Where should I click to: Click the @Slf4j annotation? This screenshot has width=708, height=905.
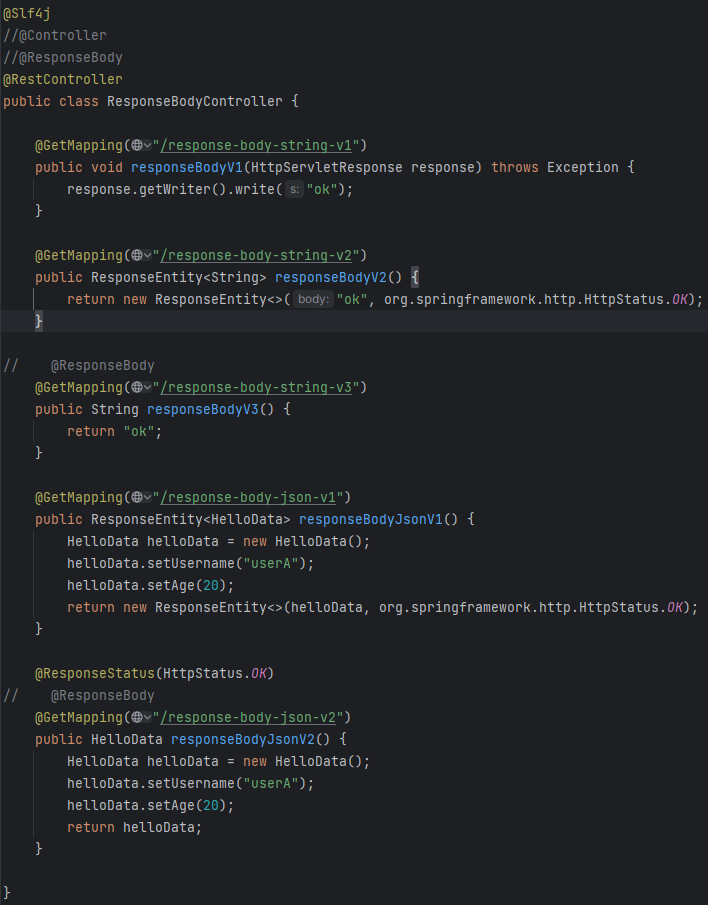pyautogui.click(x=27, y=13)
